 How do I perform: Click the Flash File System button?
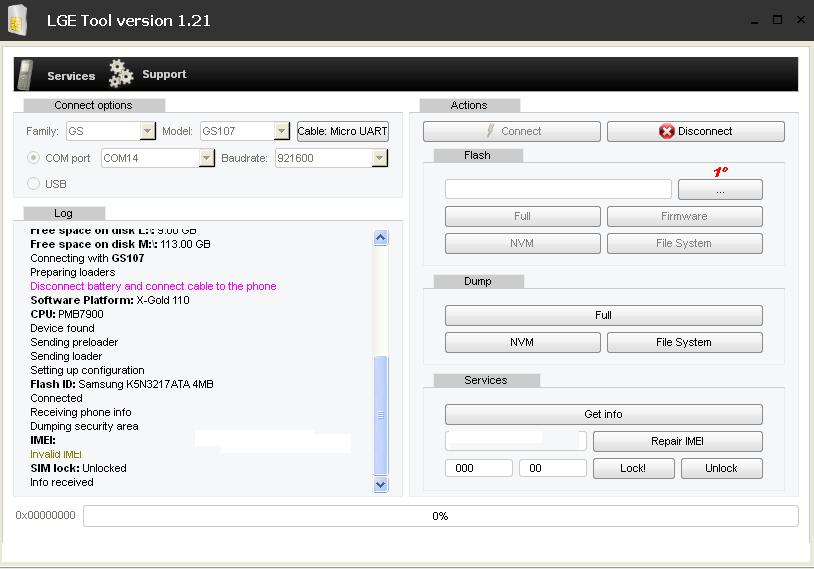pos(684,243)
